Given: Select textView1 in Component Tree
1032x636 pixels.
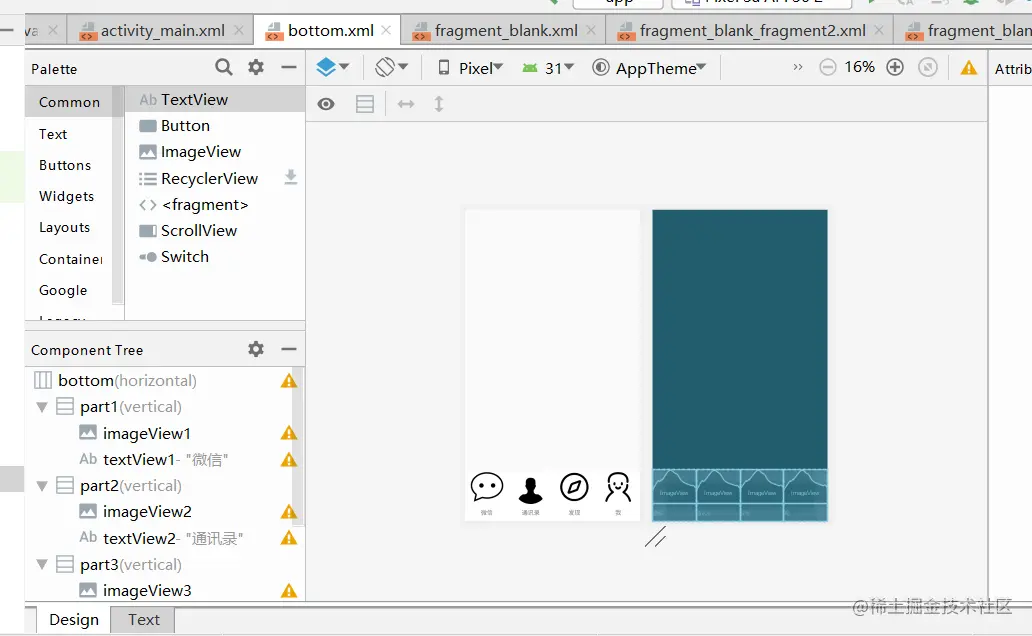Looking at the screenshot, I should (153, 460).
